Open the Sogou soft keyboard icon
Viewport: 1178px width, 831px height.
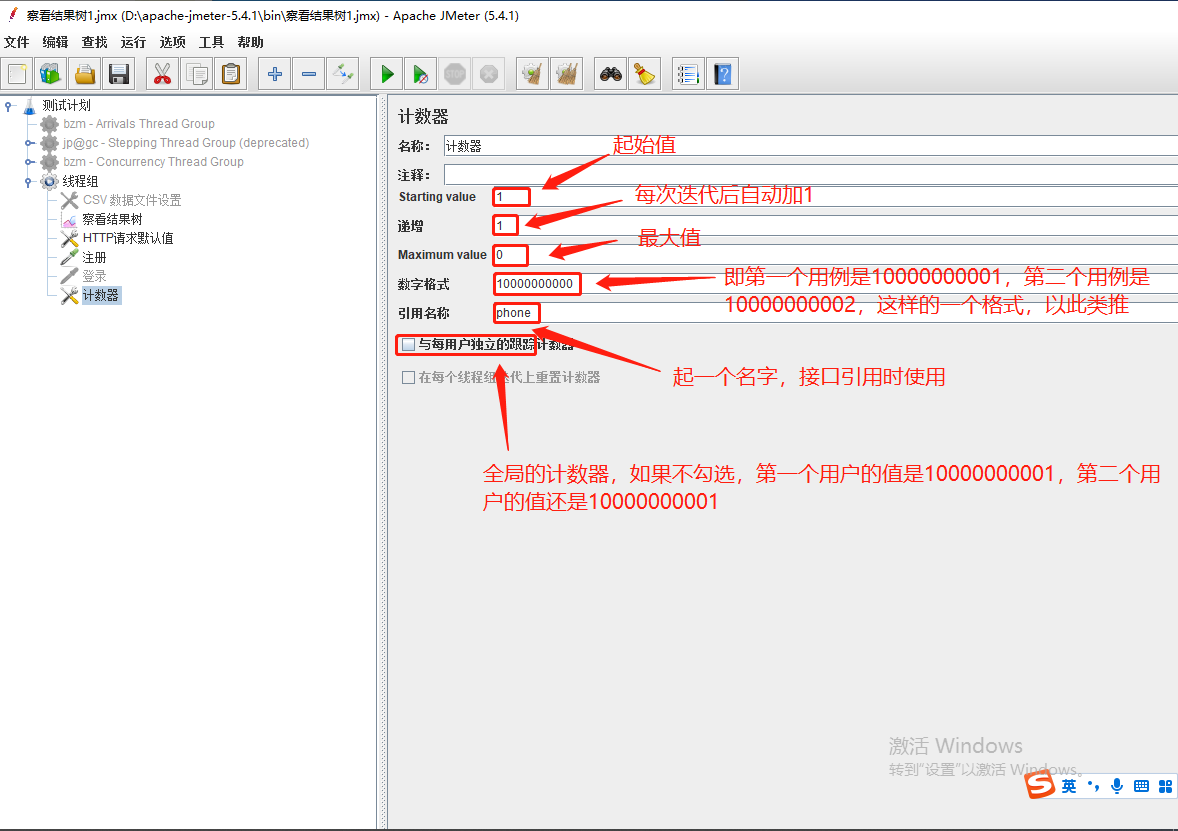pos(1141,786)
